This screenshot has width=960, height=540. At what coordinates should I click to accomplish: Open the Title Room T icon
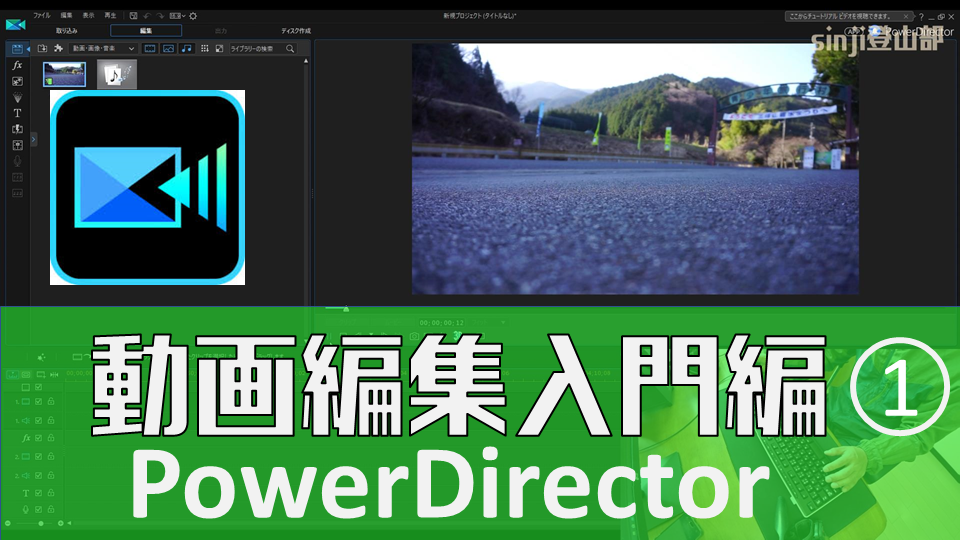[x=17, y=113]
